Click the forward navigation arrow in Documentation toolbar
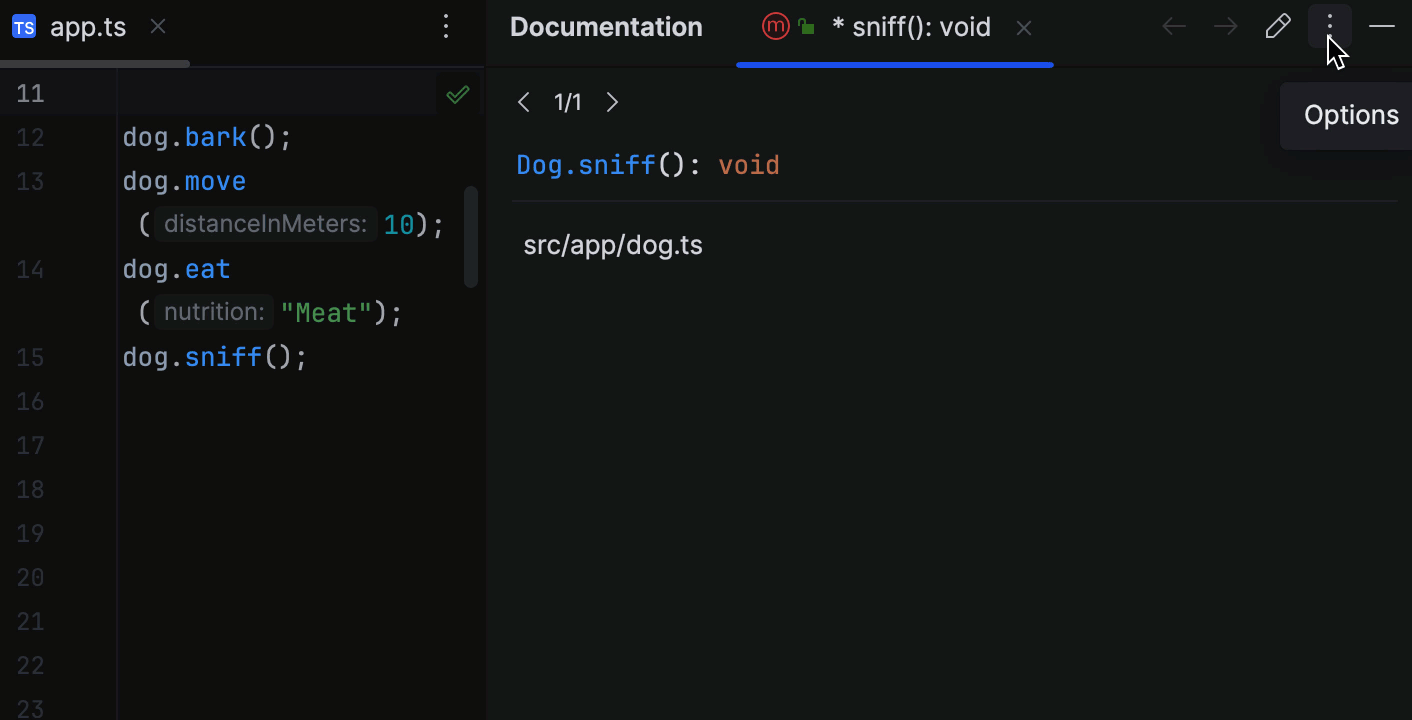This screenshot has width=1412, height=720. point(1225,26)
